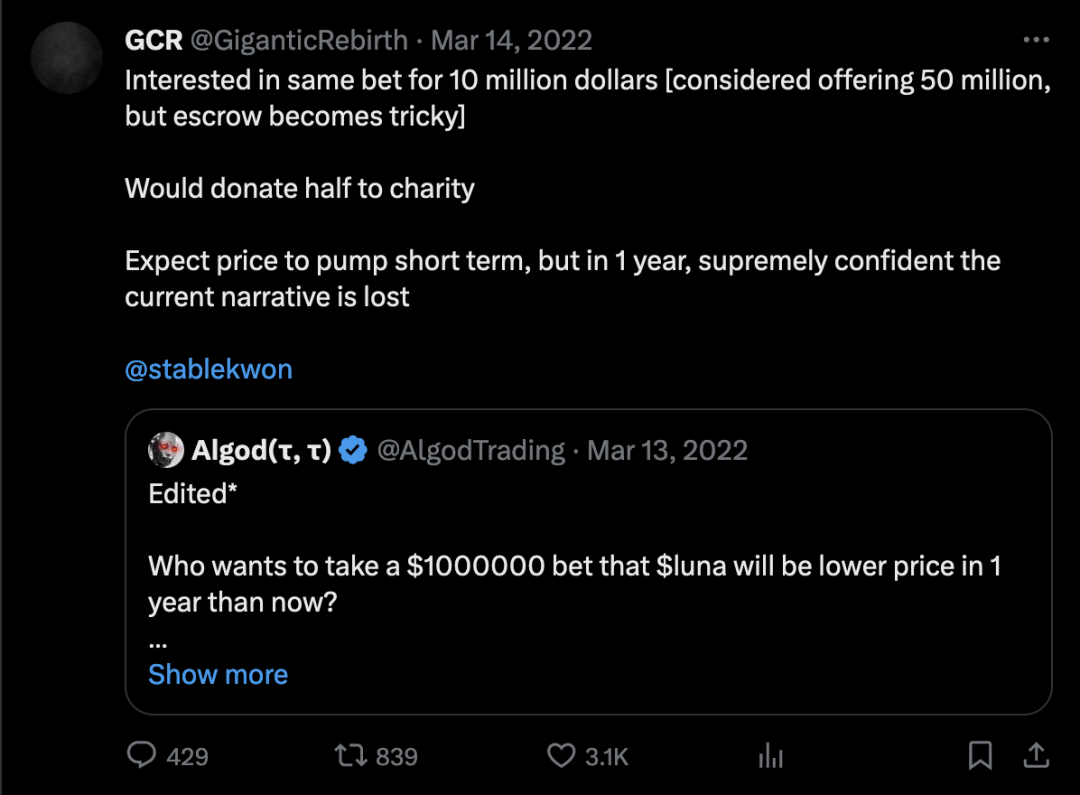Expand quoted tweet with Show more

[x=218, y=675]
